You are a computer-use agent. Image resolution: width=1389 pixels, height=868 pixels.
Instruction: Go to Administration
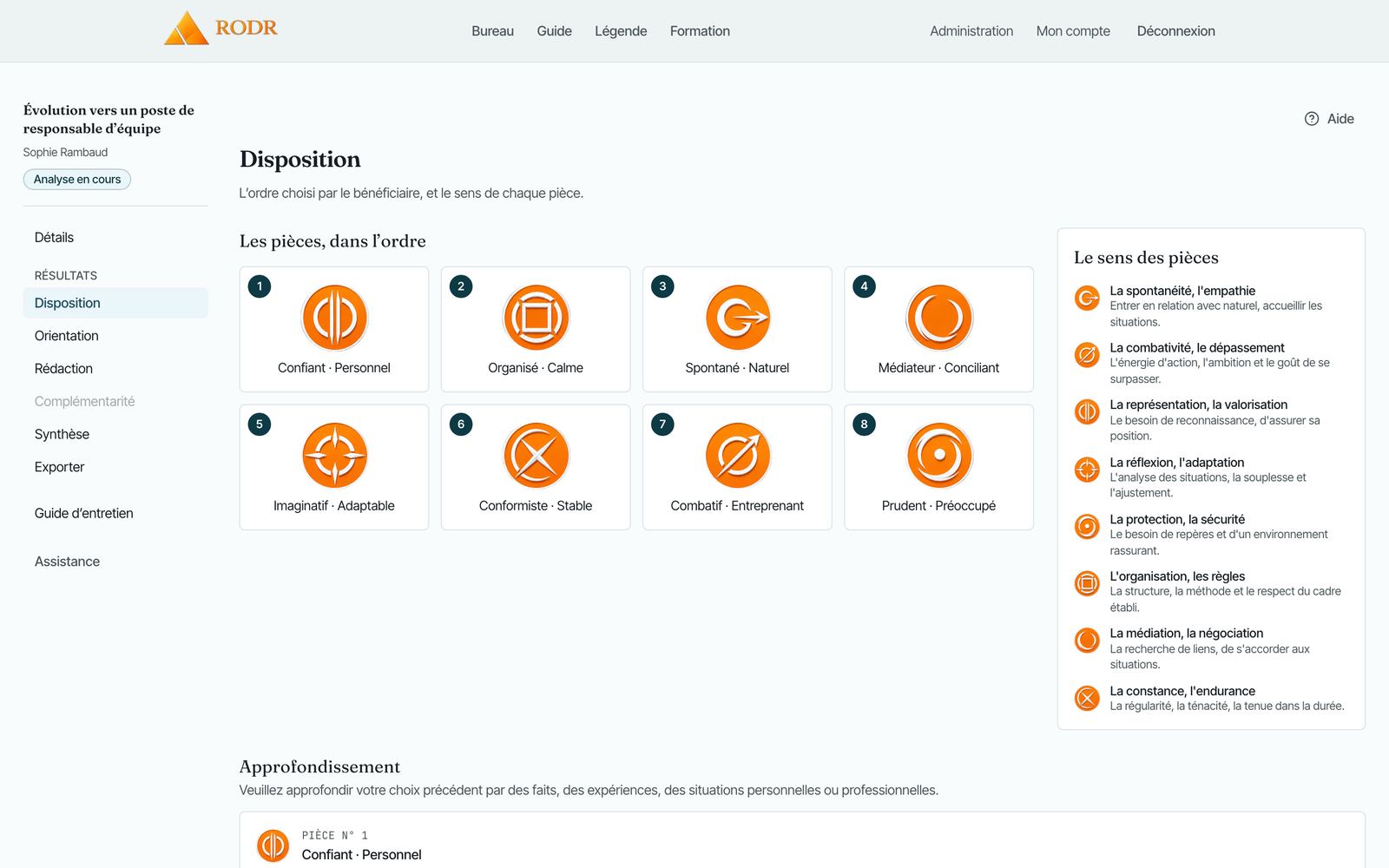(x=971, y=31)
